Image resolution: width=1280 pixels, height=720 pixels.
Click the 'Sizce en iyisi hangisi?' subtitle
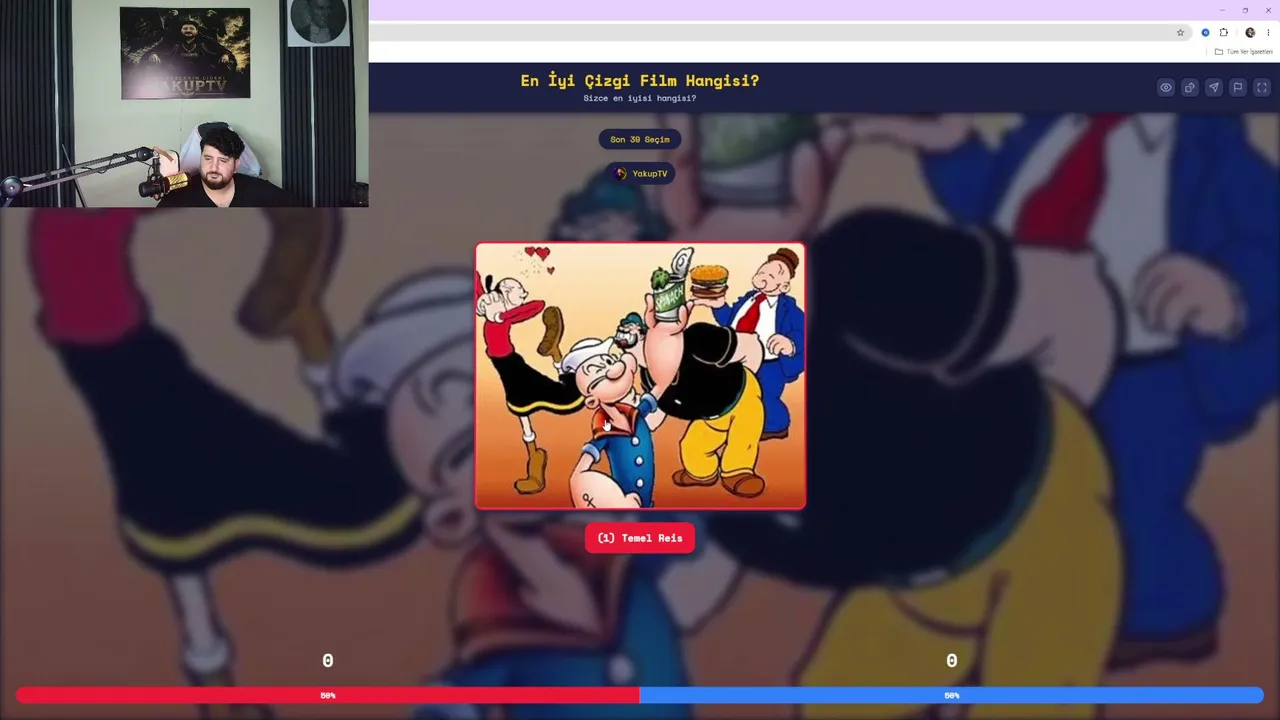click(x=640, y=99)
